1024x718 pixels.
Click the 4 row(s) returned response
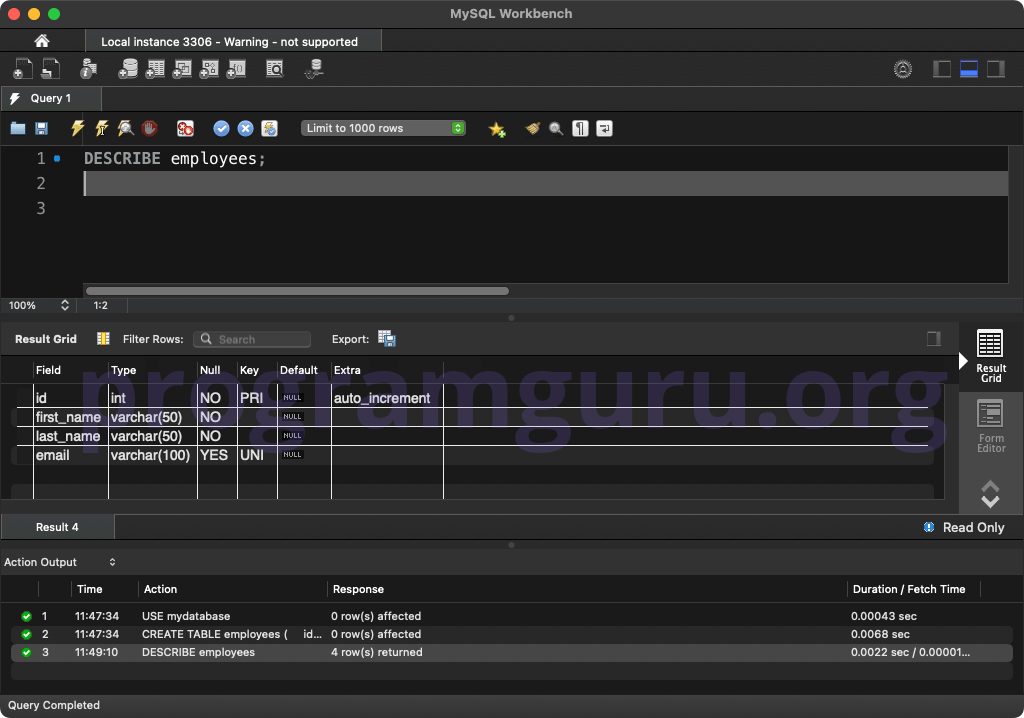click(x=377, y=652)
